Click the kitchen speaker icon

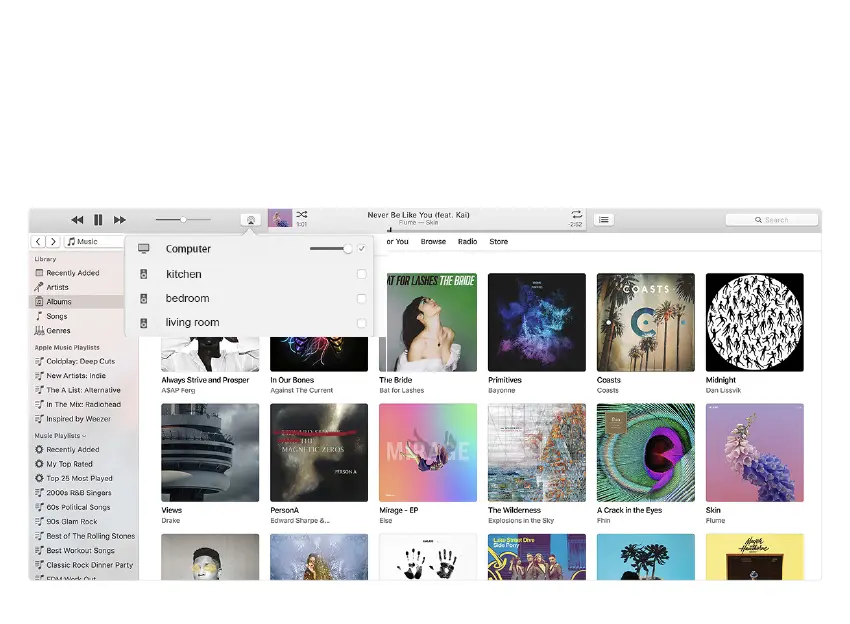point(144,274)
